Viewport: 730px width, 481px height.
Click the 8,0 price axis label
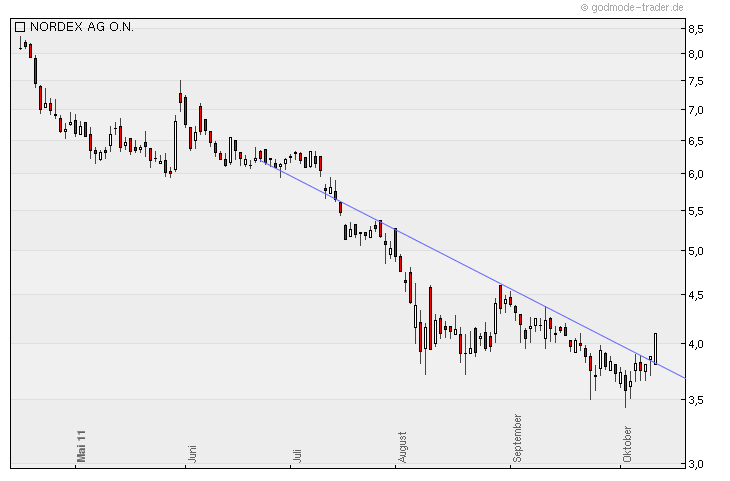pos(696,54)
